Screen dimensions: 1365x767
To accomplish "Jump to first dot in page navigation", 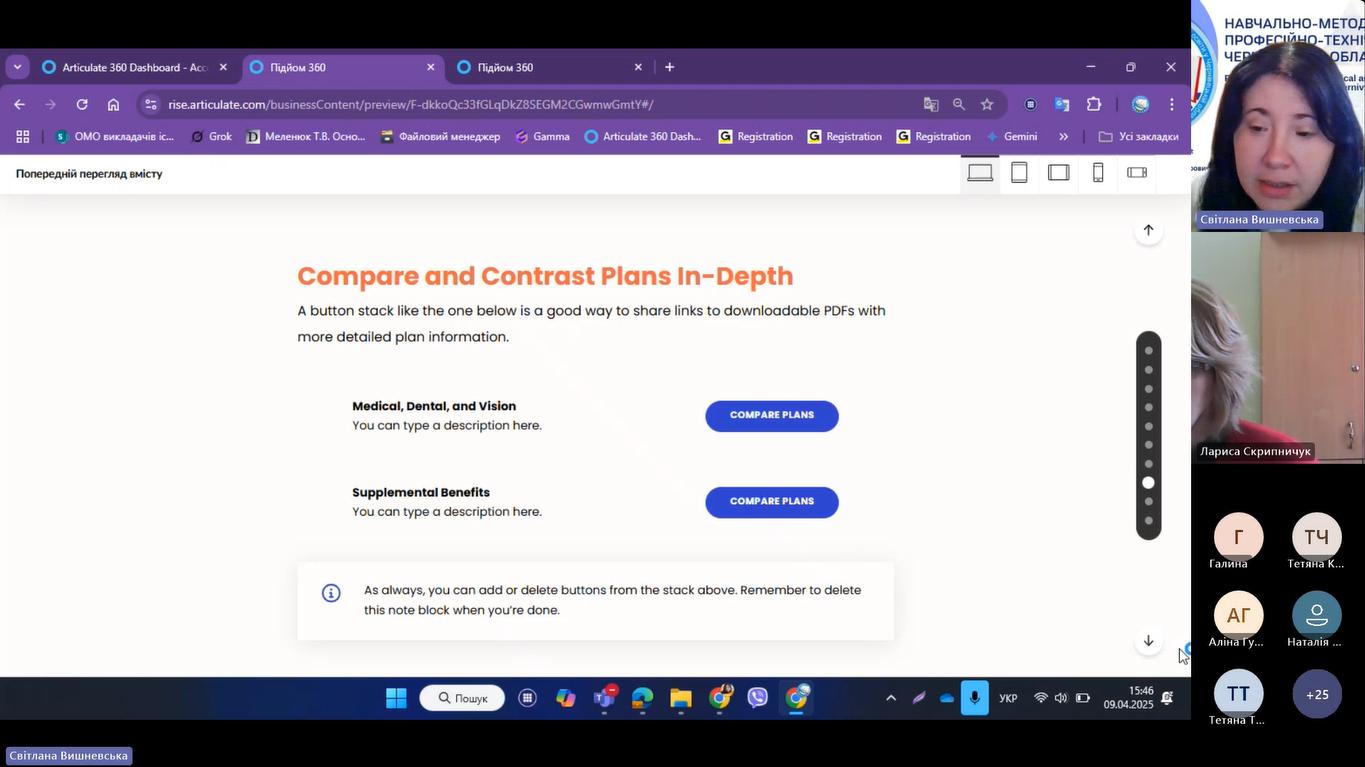I will pos(1148,351).
